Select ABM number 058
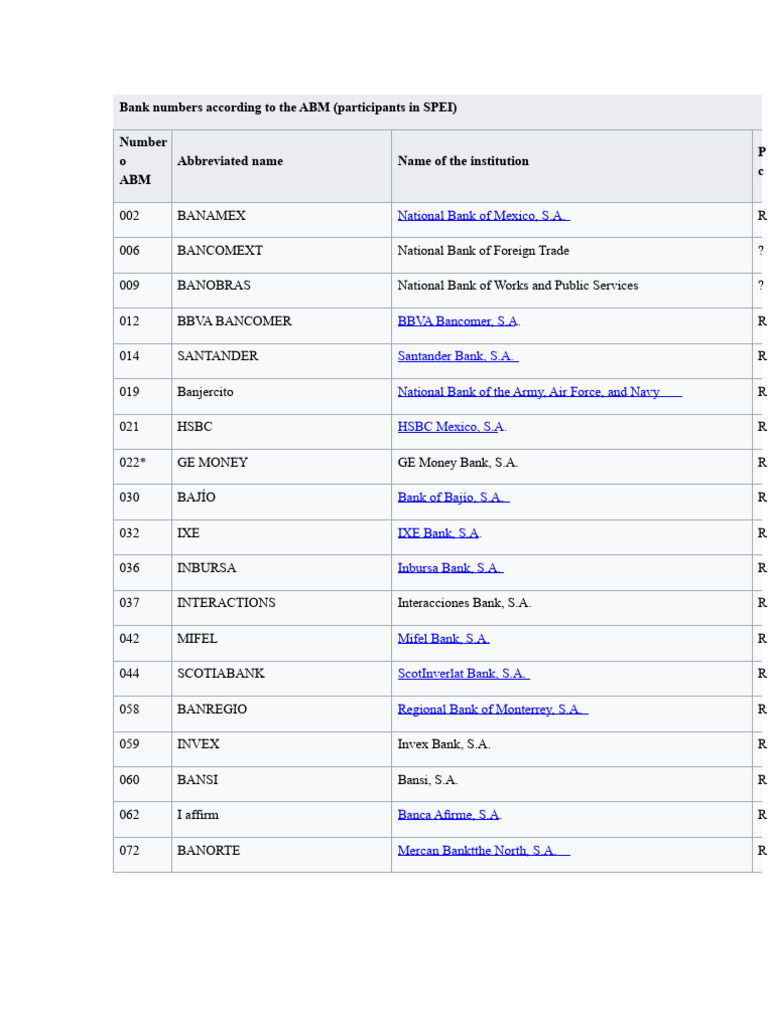Screen dimensions: 768x1024 click(x=129, y=709)
